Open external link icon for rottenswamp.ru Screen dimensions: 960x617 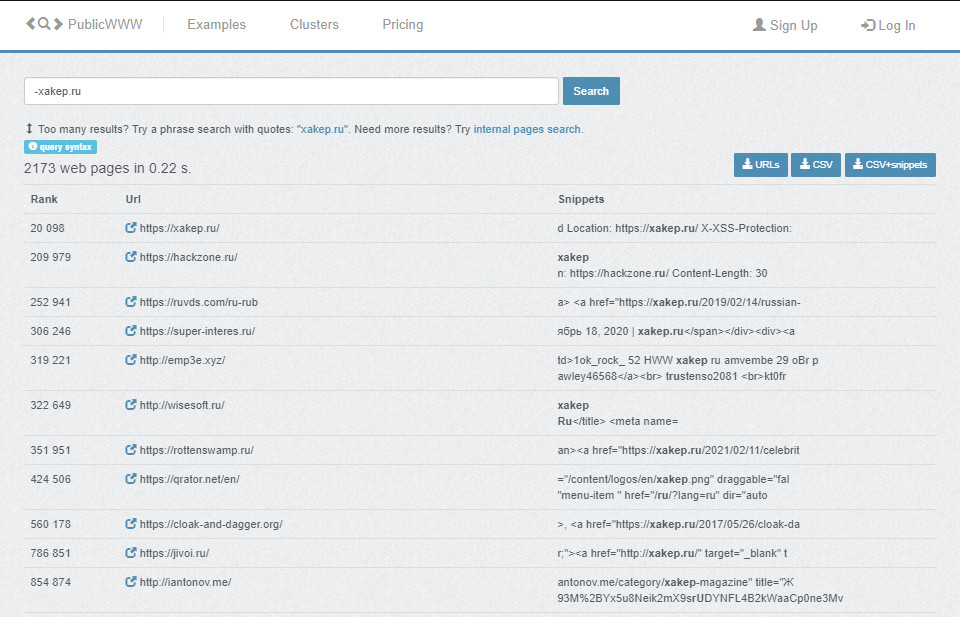point(130,450)
